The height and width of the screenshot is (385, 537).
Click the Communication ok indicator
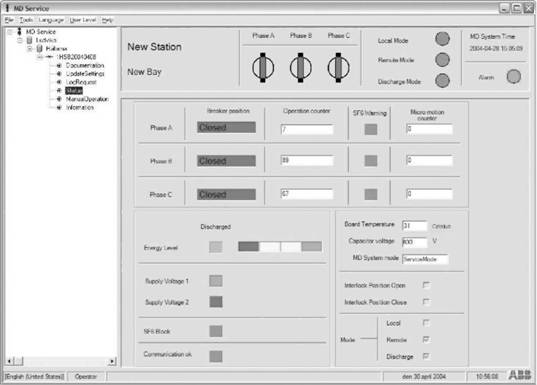click(216, 356)
